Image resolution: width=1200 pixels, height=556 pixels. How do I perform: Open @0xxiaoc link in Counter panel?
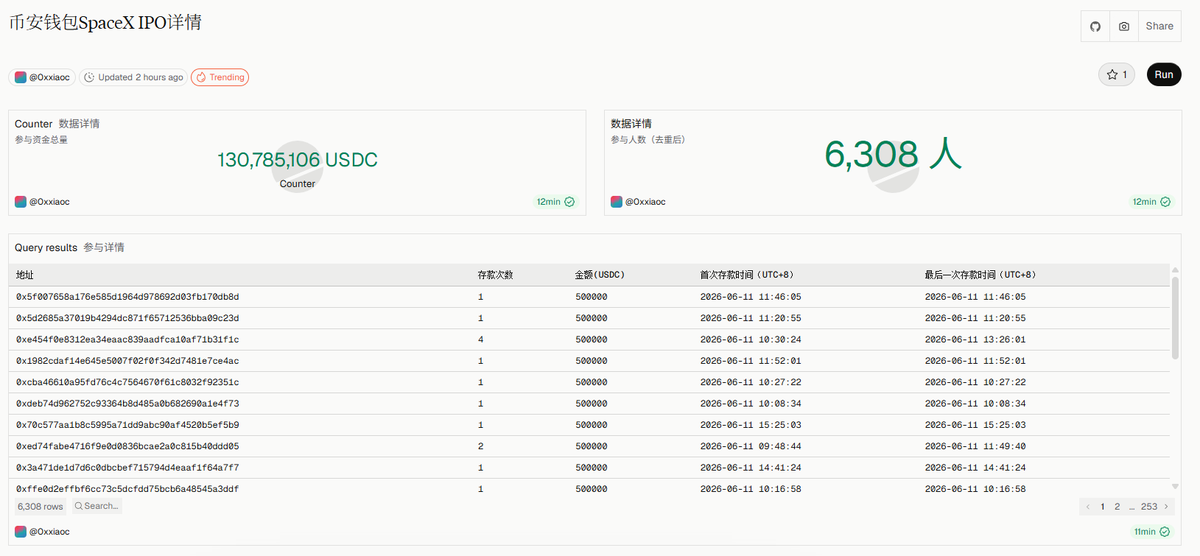point(50,202)
